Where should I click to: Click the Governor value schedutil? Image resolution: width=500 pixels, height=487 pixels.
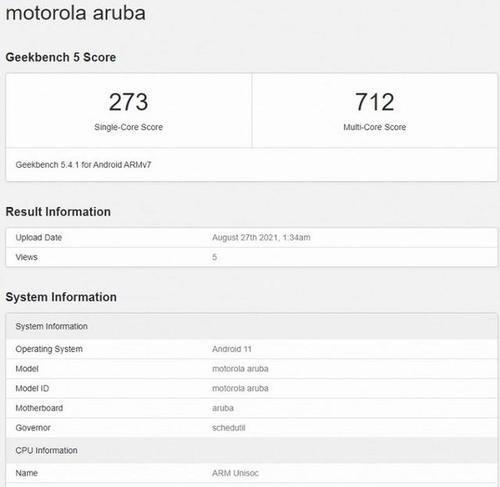(x=229, y=428)
